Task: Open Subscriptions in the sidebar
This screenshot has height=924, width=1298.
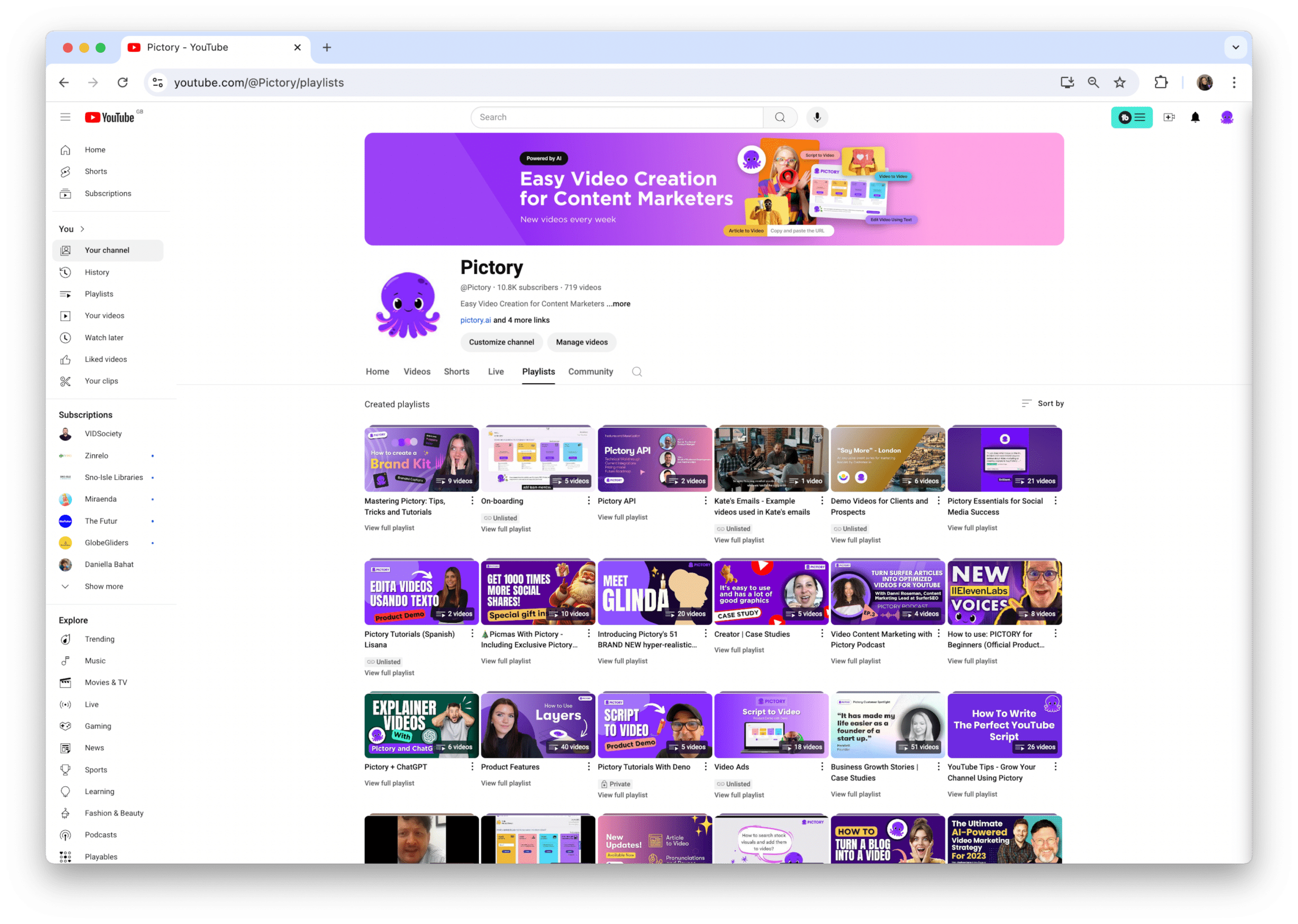Action: click(108, 194)
